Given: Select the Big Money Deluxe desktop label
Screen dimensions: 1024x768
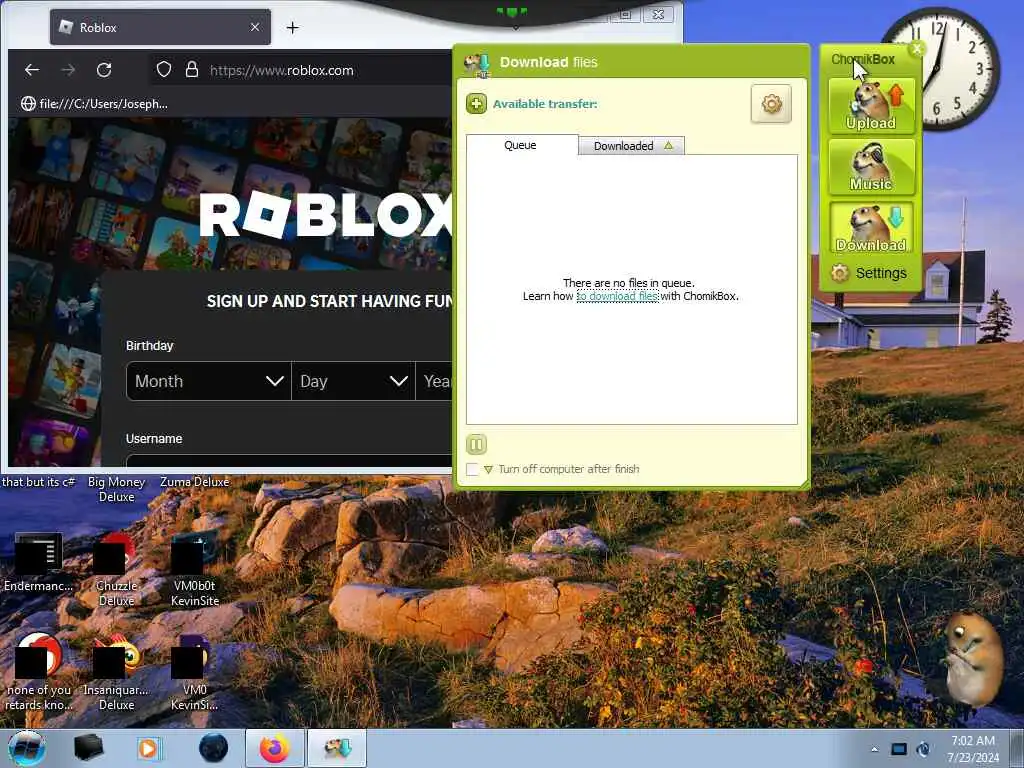Looking at the screenshot, I should coord(116,489).
